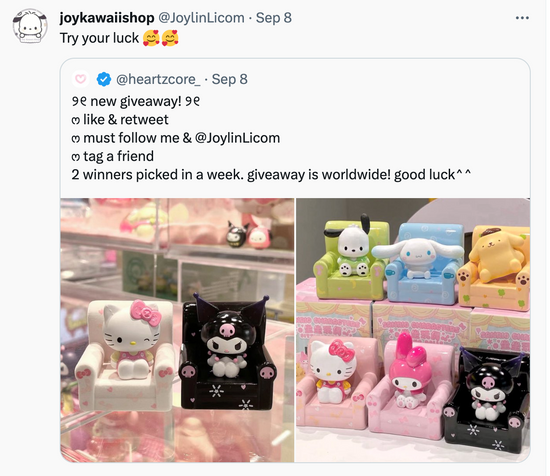550x476 pixels.
Task: Click the quoted tweet's Sep 8 date
Action: click(x=229, y=79)
